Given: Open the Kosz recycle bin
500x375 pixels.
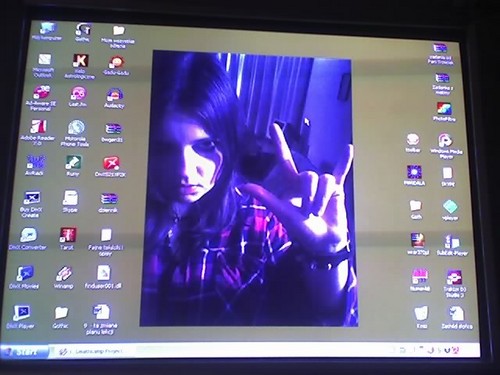Looking at the screenshot, I should [421, 317].
